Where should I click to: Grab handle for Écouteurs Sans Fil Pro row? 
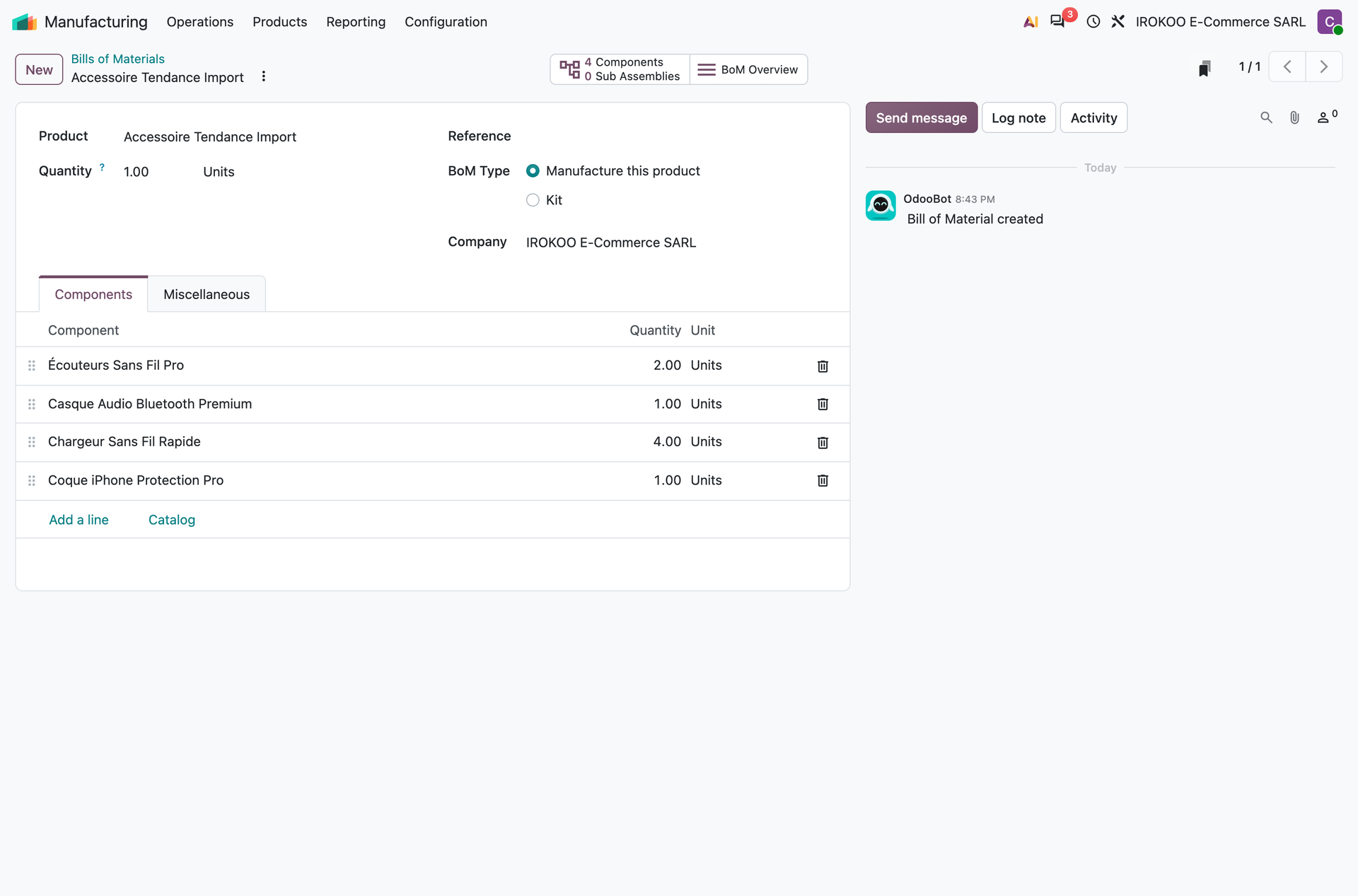pyautogui.click(x=32, y=366)
